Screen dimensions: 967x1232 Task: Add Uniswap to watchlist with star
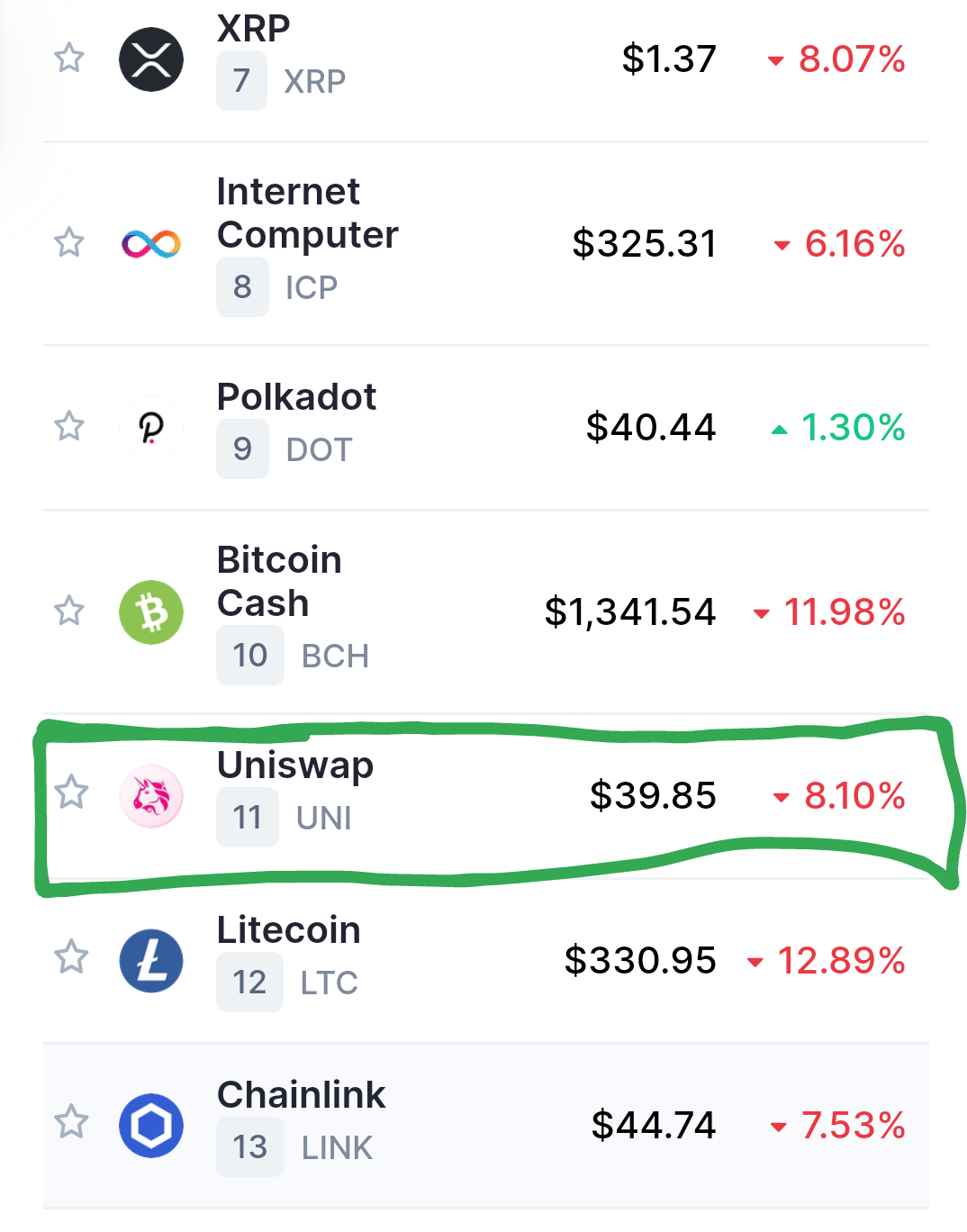click(71, 793)
